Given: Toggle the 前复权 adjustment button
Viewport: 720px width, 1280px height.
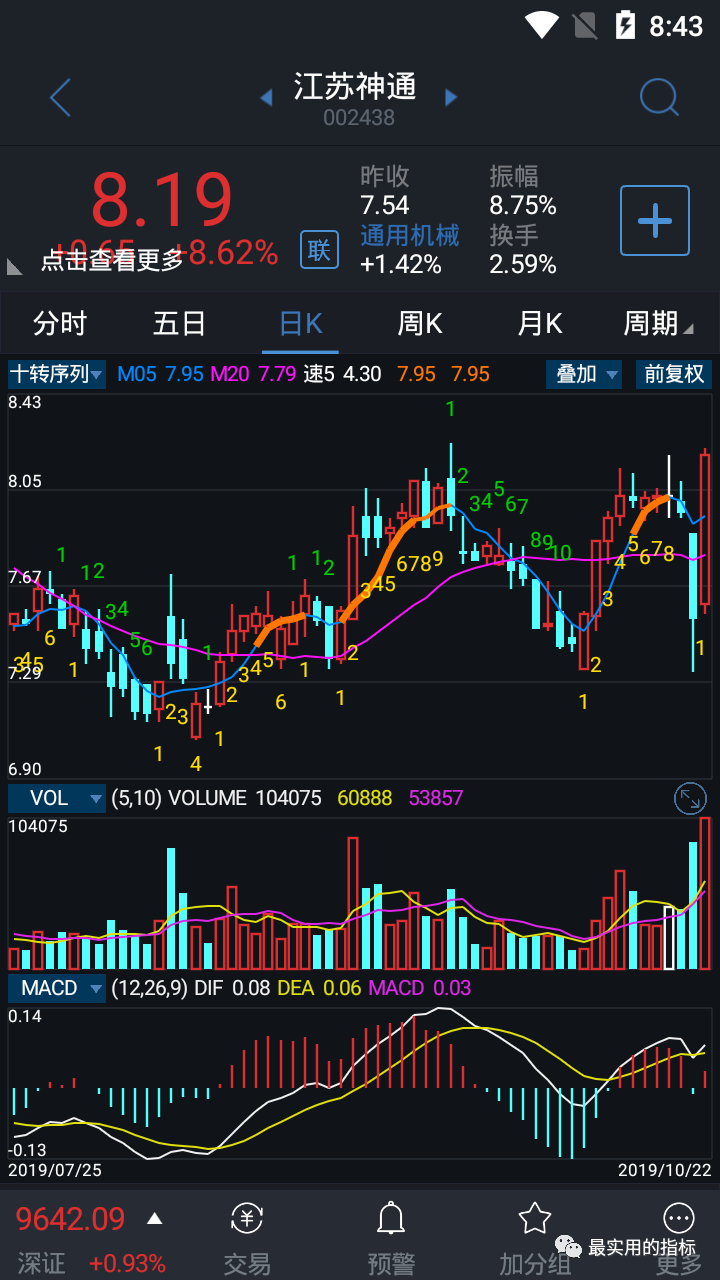Looking at the screenshot, I should click(x=674, y=375).
